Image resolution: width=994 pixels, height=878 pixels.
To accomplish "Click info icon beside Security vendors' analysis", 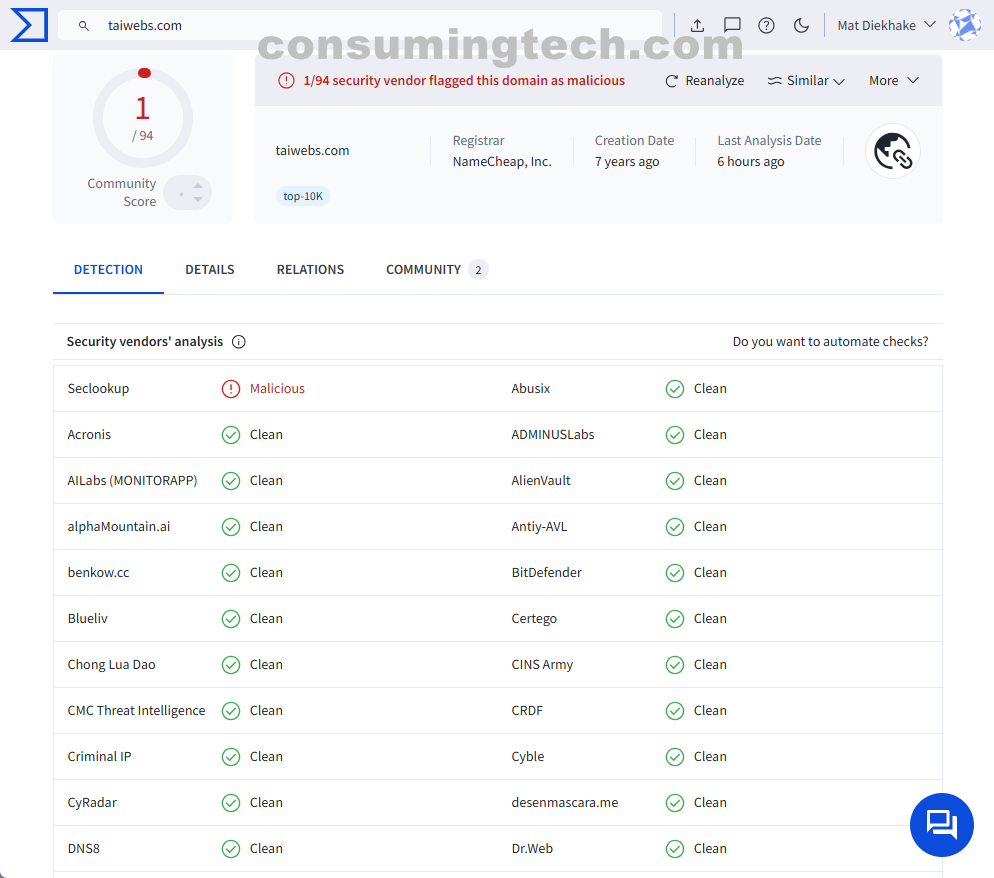I will coord(239,342).
